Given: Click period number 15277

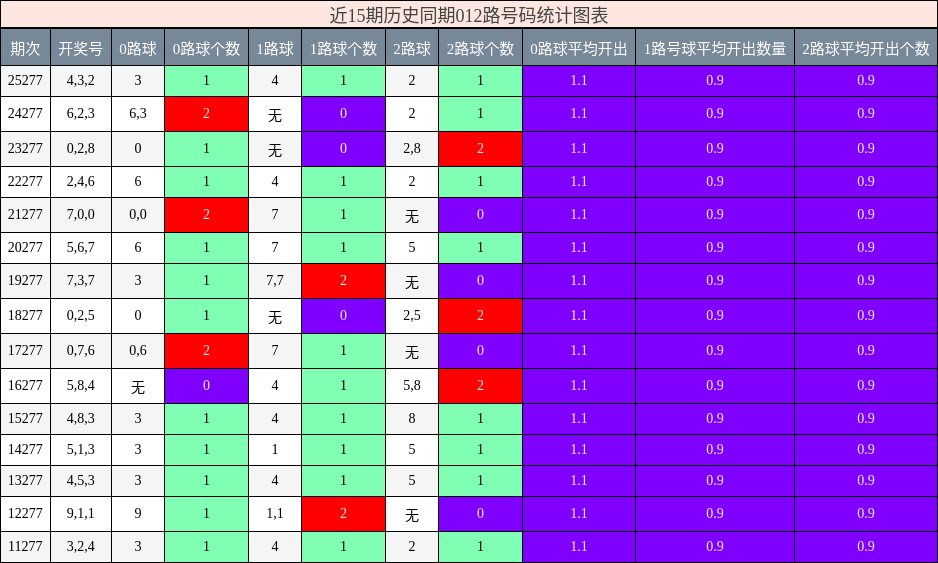Looking at the screenshot, I should coord(25,419).
